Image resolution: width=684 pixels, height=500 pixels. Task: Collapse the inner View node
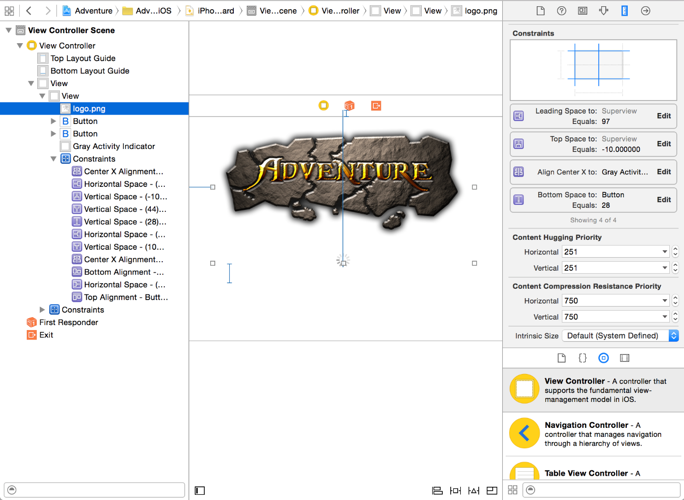(x=42, y=96)
